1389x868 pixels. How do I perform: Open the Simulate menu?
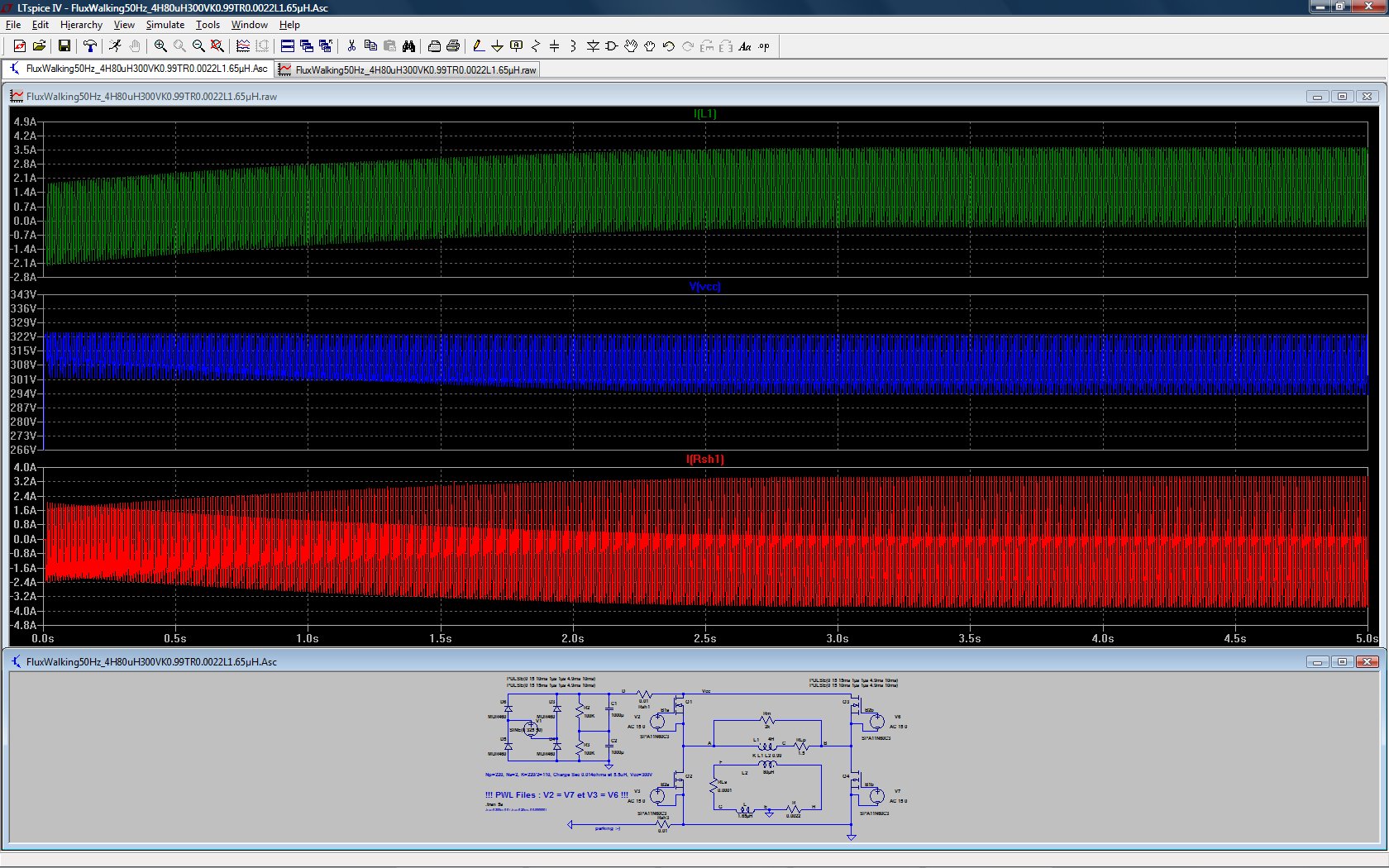click(165, 25)
